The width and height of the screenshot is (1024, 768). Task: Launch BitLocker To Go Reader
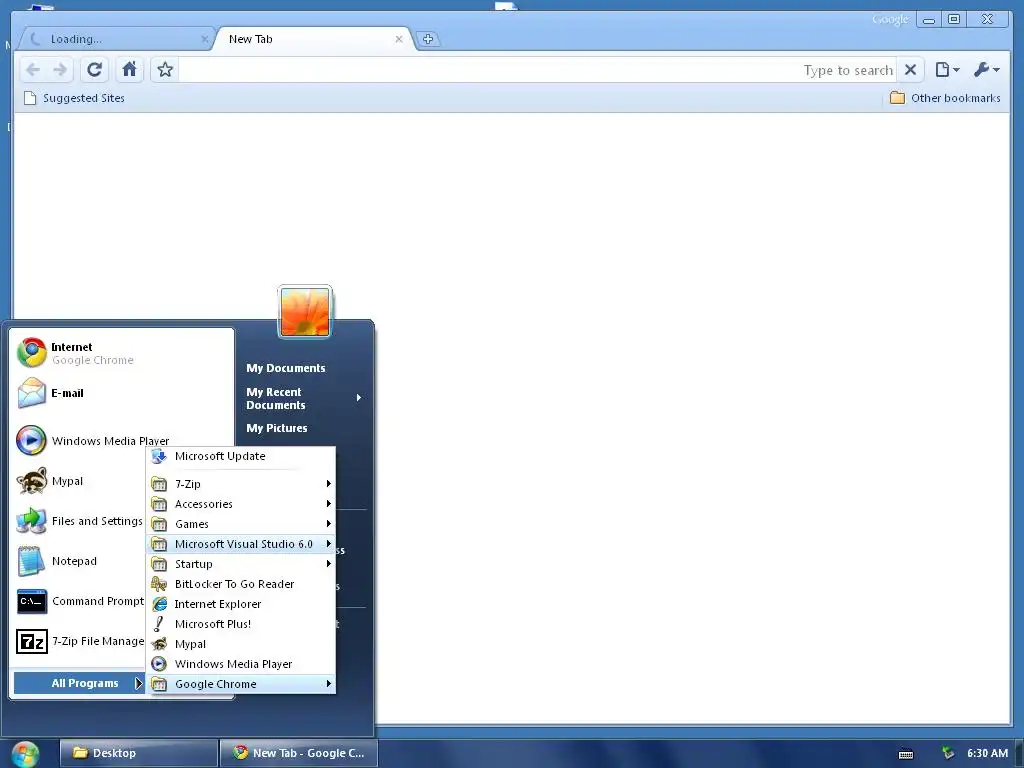pos(241,584)
